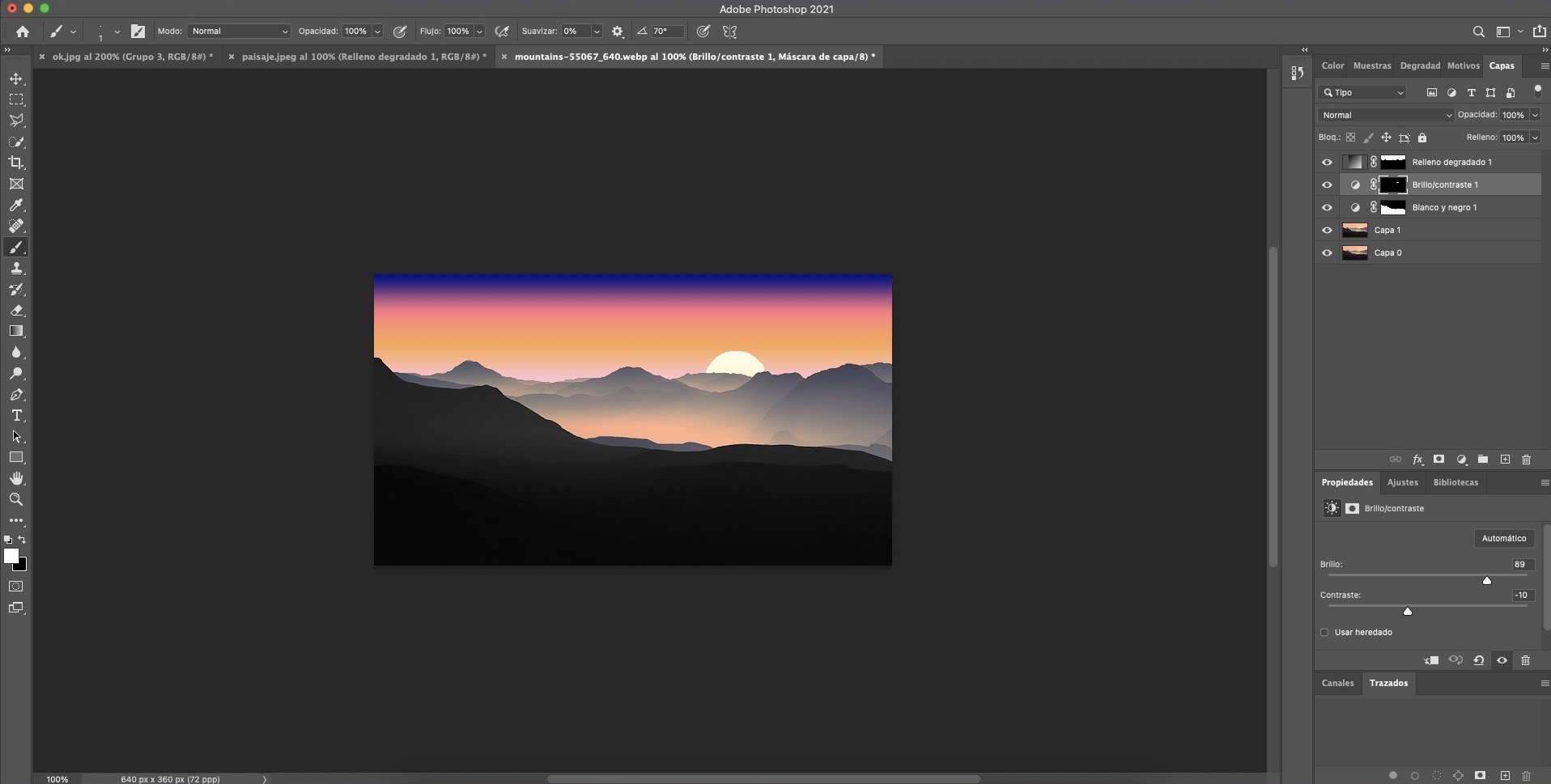
Task: Reset adjustment defaults in Propiedades
Action: 1478,660
